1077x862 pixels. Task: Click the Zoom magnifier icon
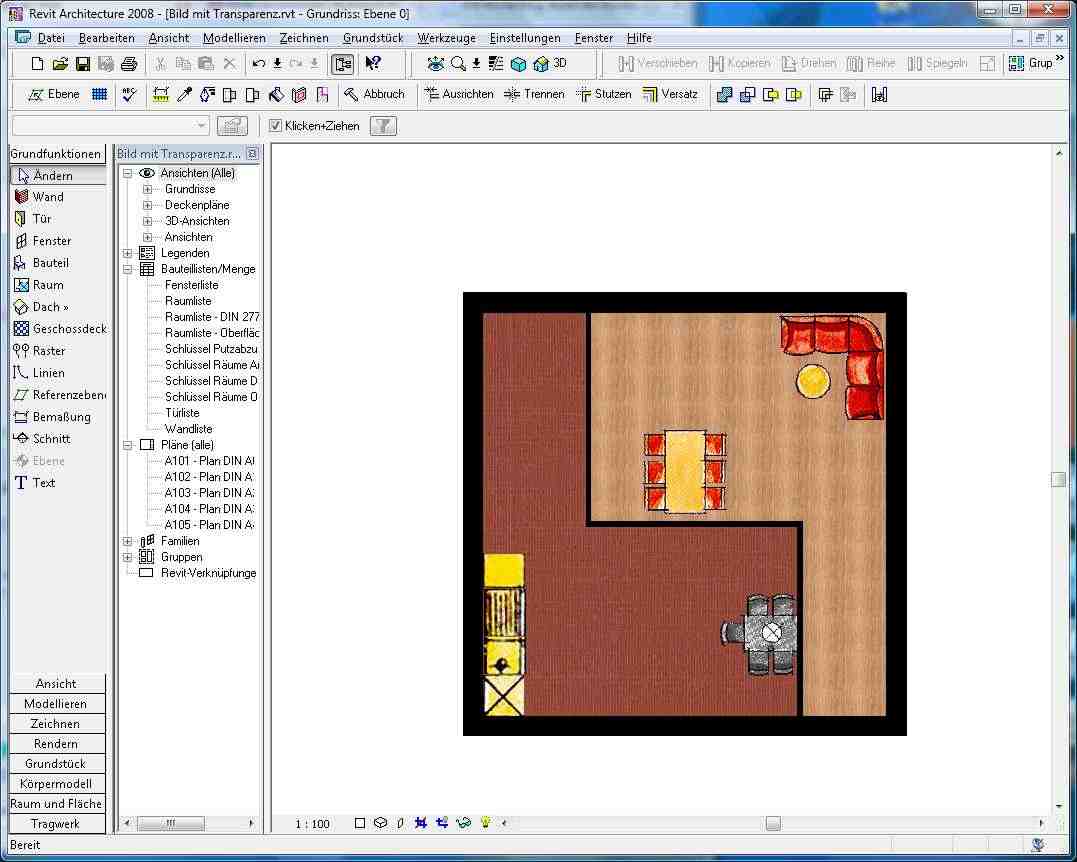457,64
